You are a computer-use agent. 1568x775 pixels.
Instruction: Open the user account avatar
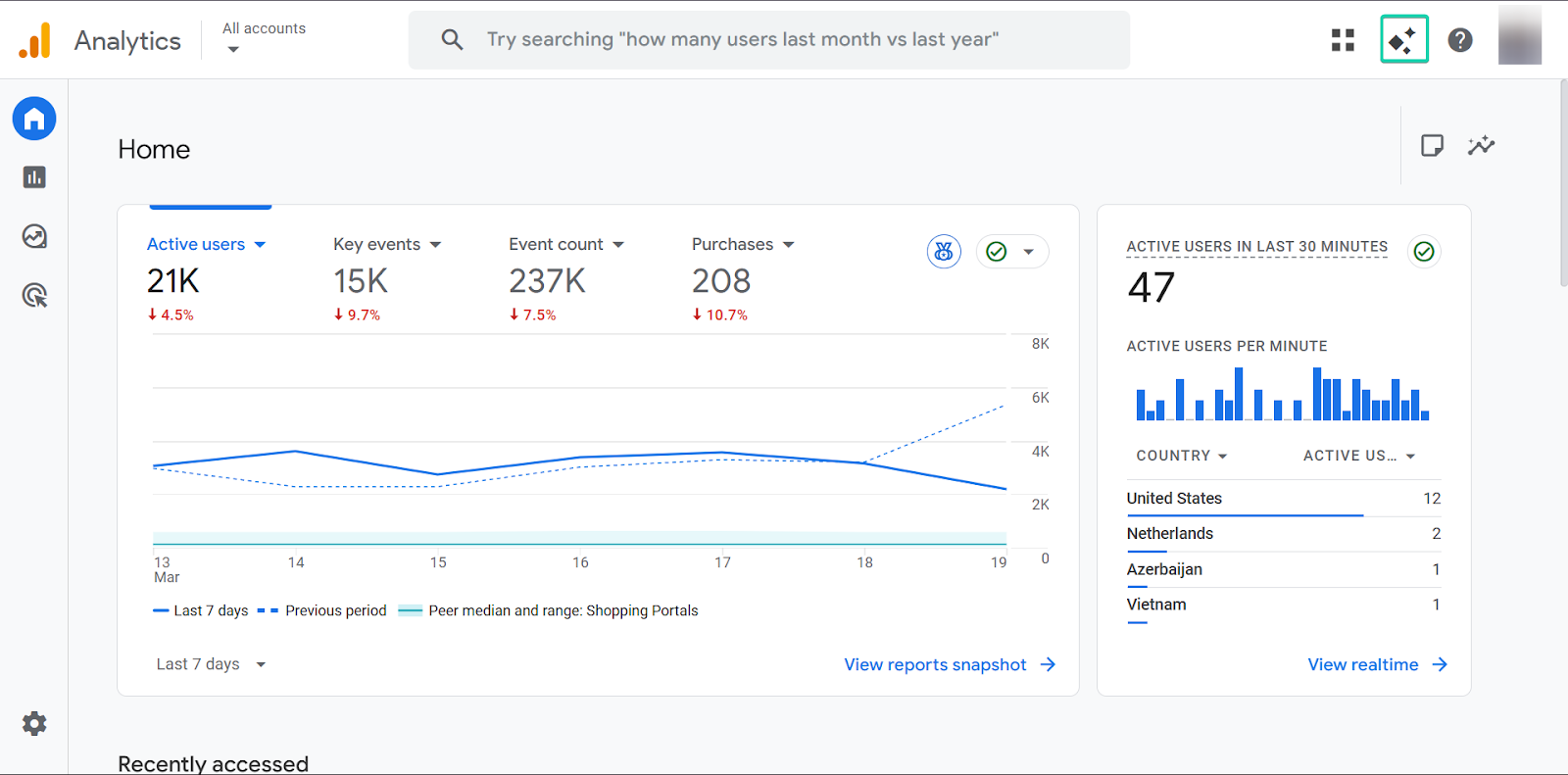click(1519, 36)
